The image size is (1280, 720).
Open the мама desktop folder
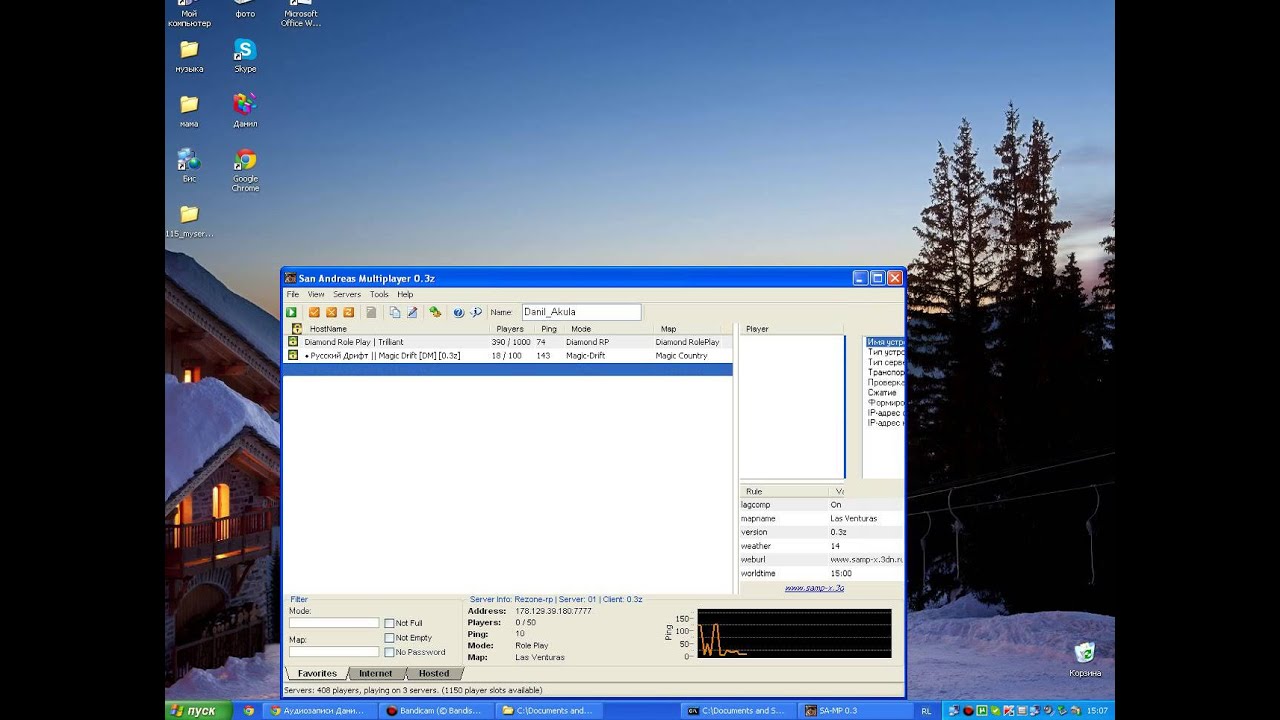tap(189, 110)
